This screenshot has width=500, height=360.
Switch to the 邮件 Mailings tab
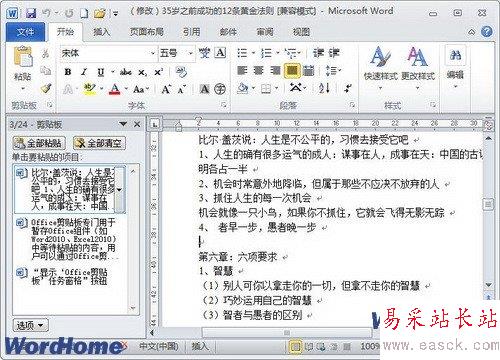coord(228,32)
